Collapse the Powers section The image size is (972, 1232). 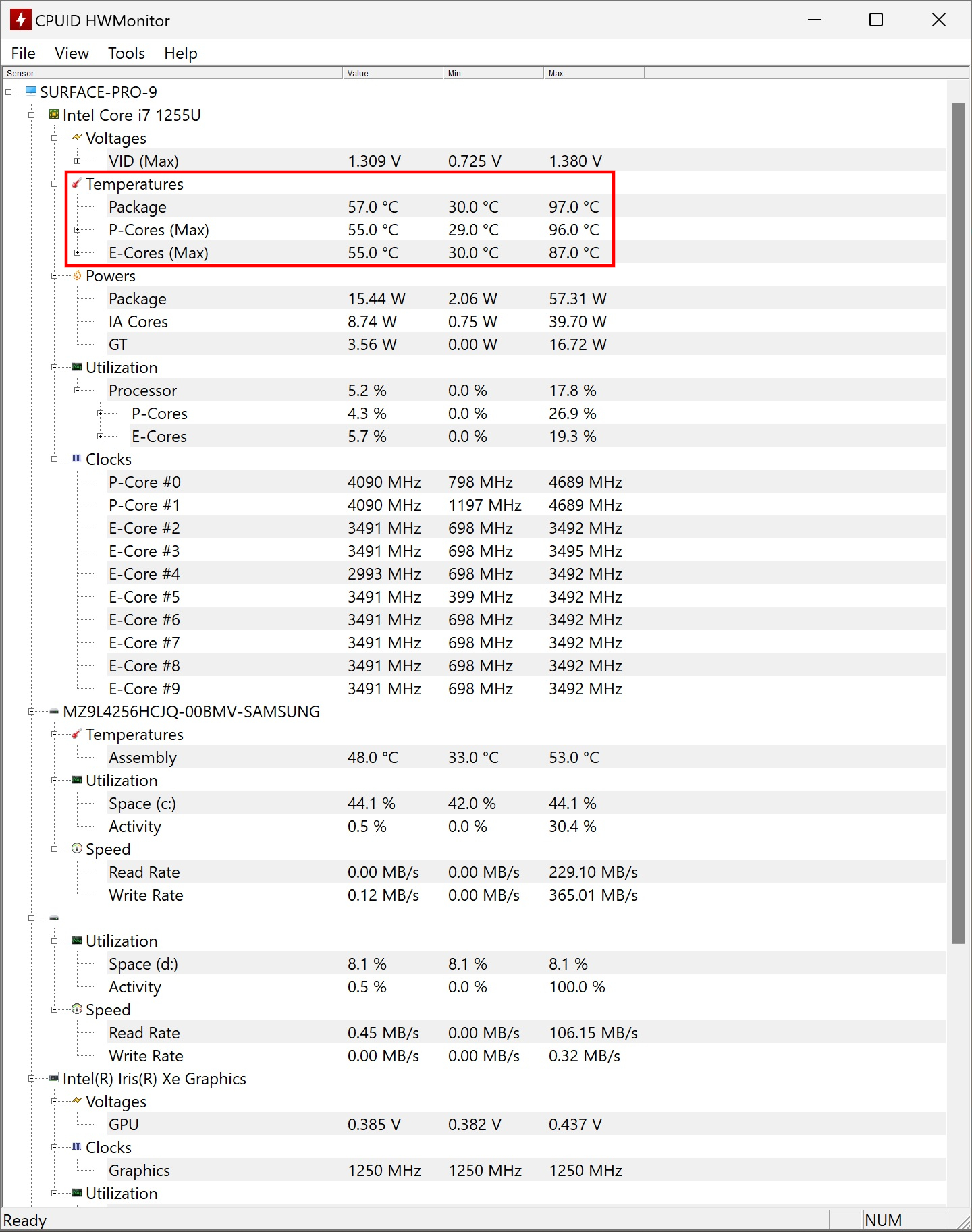click(54, 275)
